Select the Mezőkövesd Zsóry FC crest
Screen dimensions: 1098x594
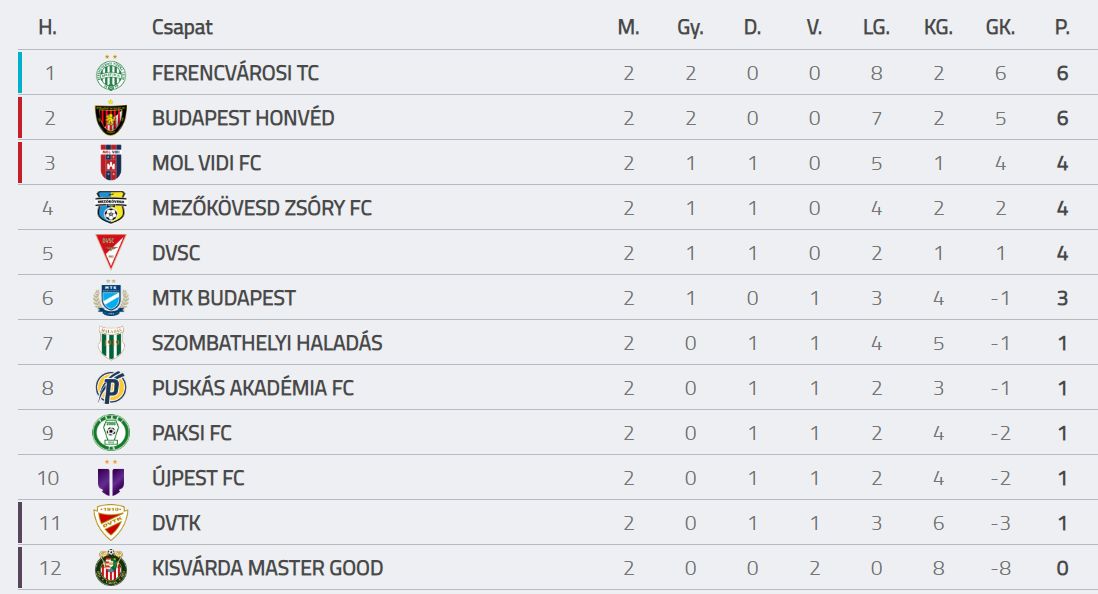(111, 207)
